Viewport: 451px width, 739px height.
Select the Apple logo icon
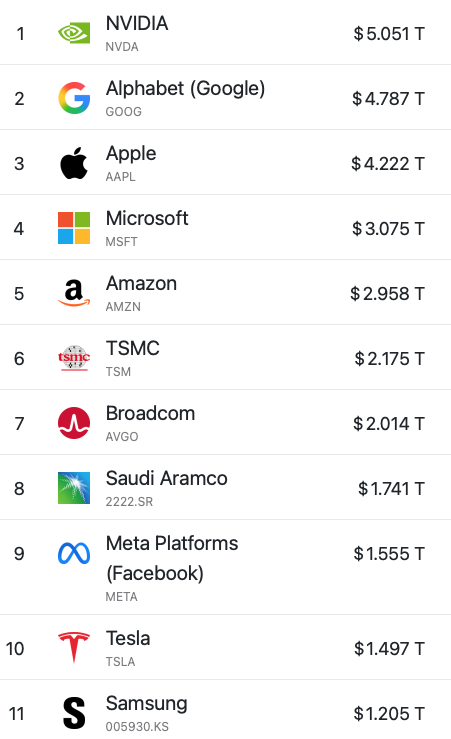coord(74,163)
